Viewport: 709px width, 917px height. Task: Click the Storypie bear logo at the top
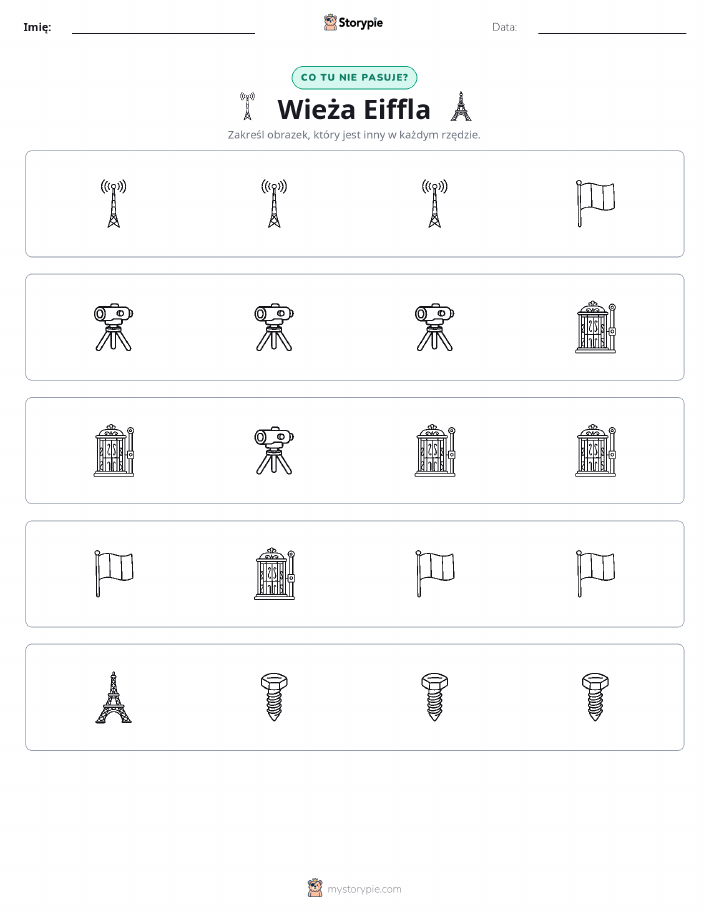[330, 23]
